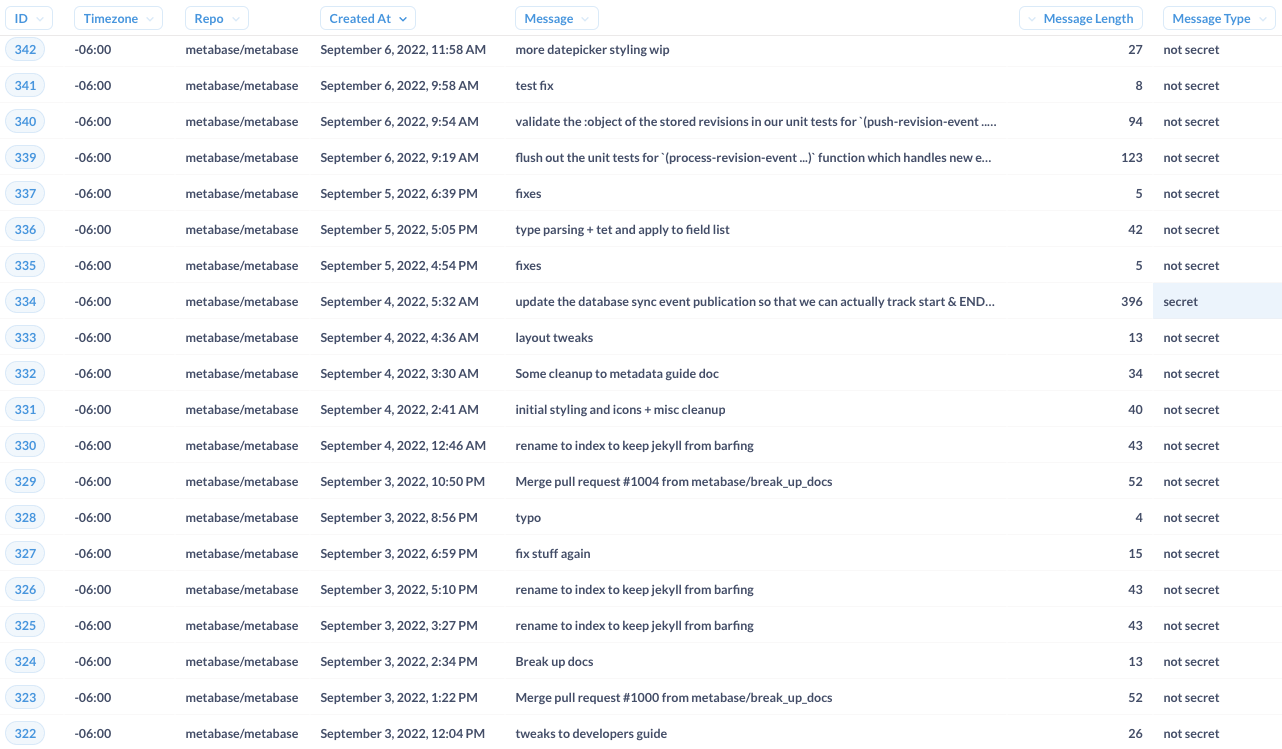
Task: Open record ID 326
Action: pos(25,590)
